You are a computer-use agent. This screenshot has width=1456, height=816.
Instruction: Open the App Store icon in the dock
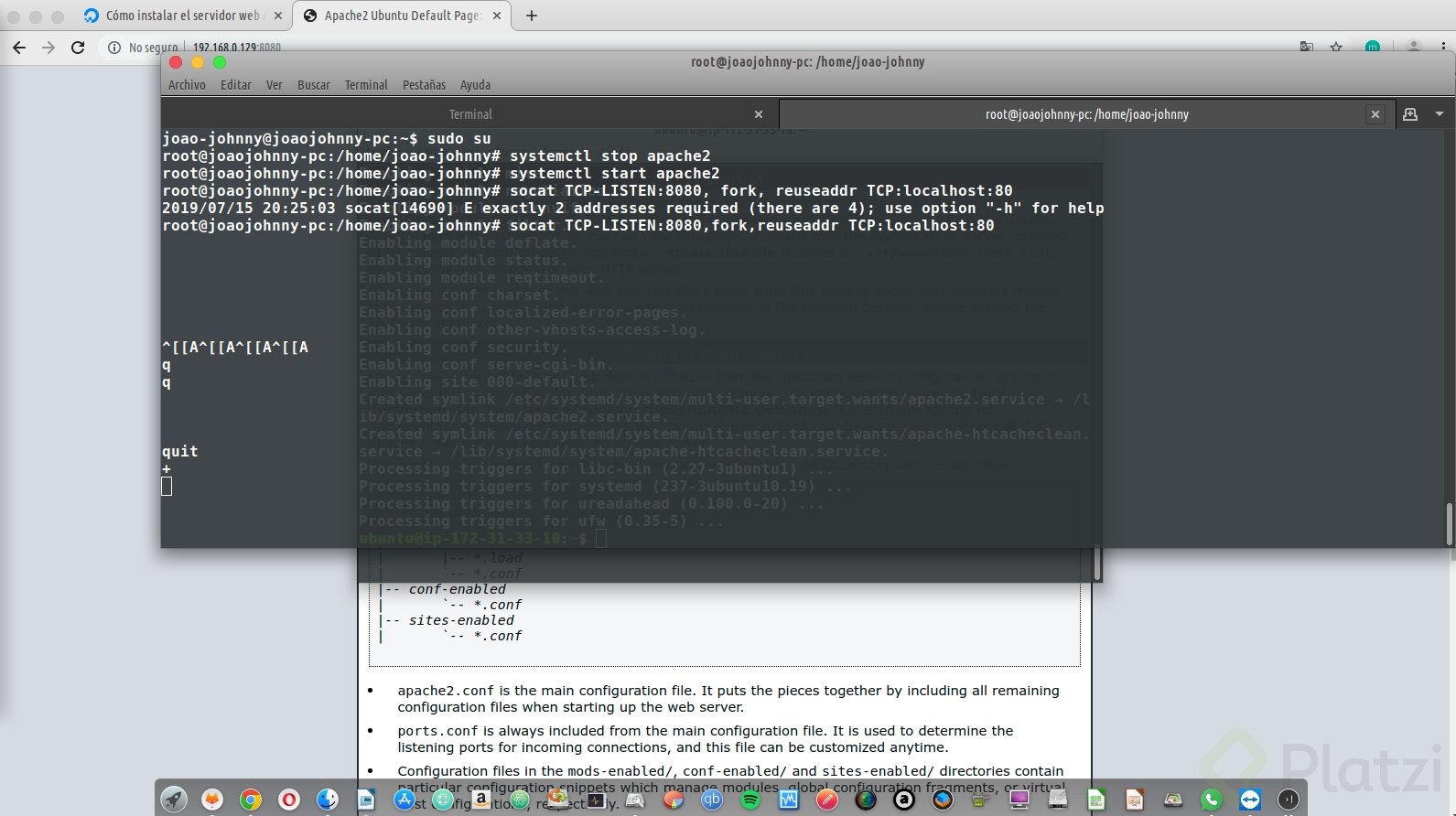(404, 800)
